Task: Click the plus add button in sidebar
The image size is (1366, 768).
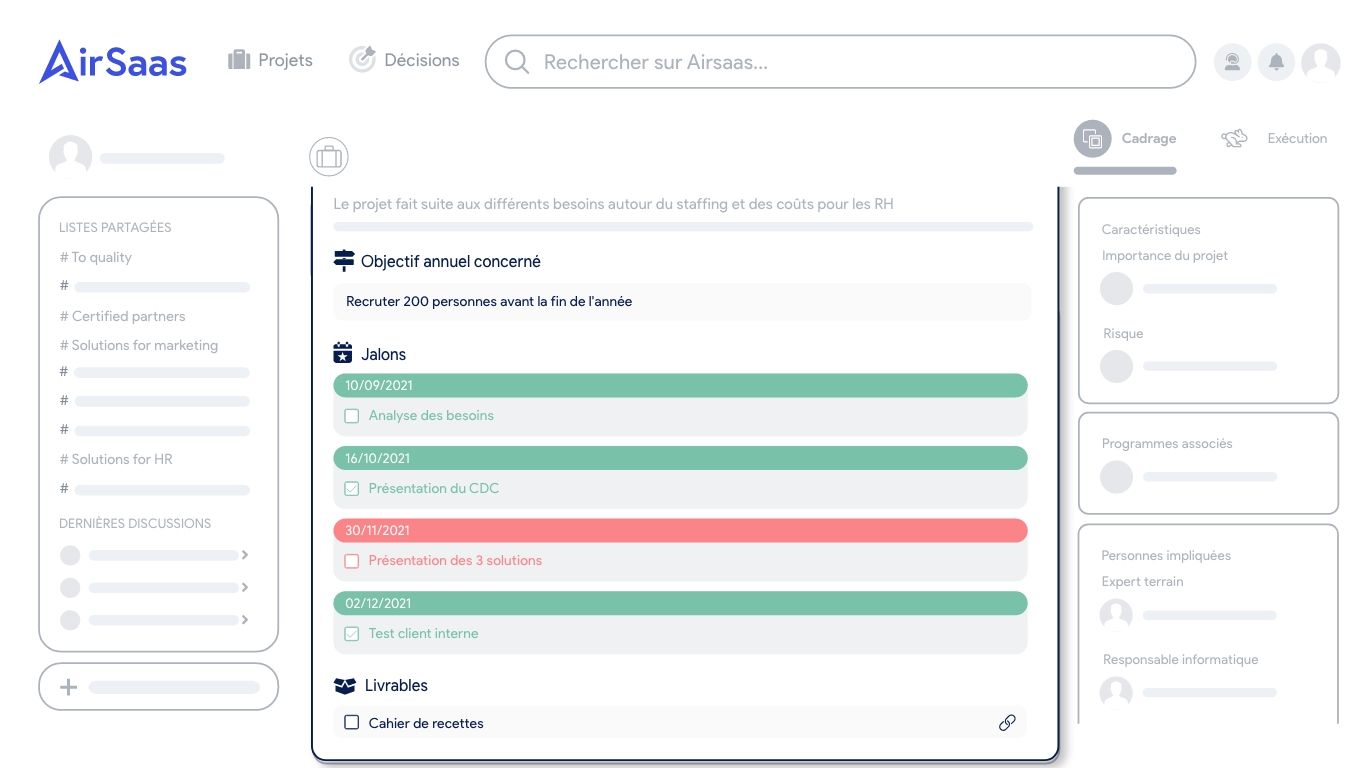Action: 69,687
